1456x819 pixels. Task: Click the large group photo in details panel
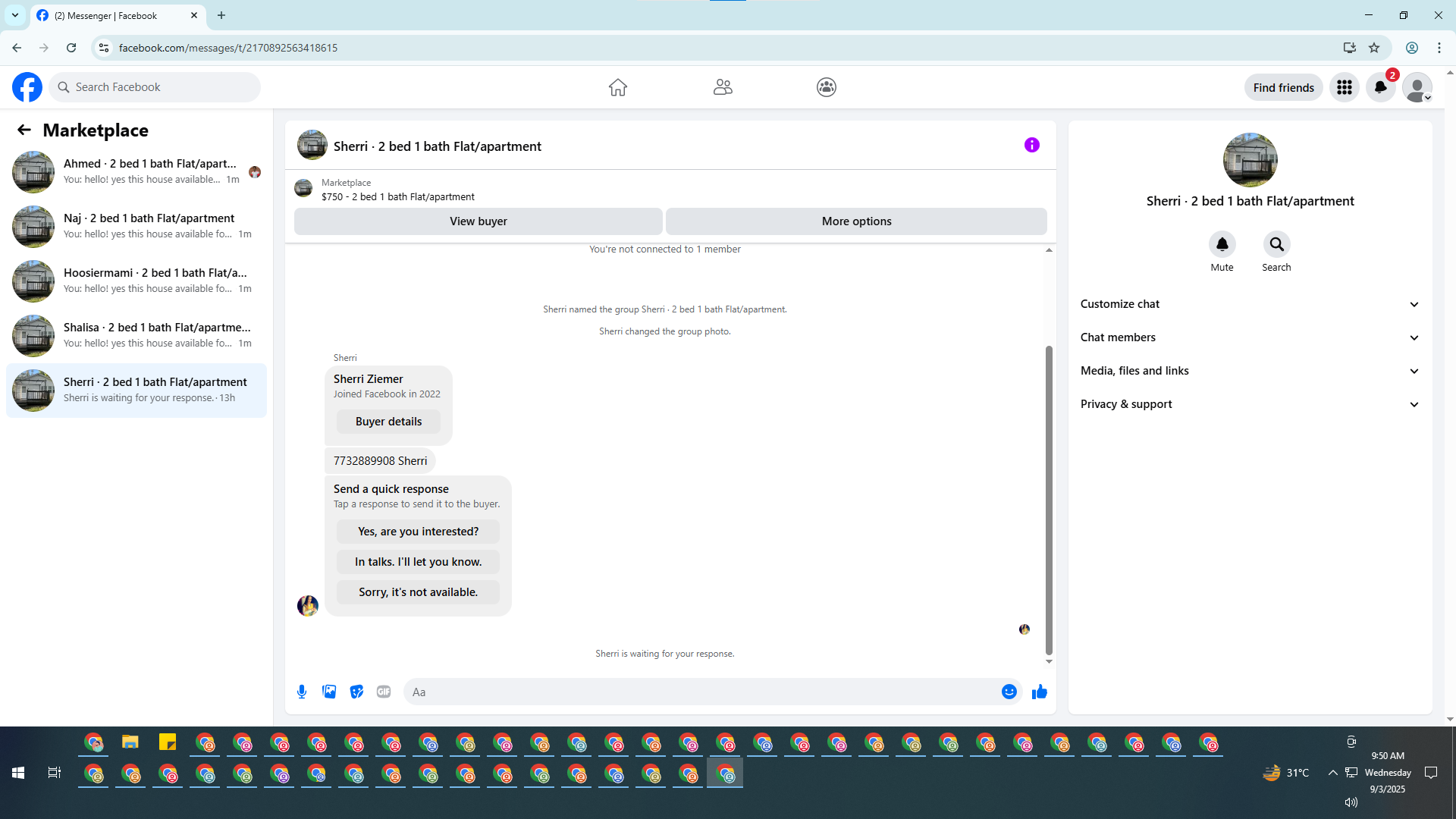click(x=1250, y=160)
